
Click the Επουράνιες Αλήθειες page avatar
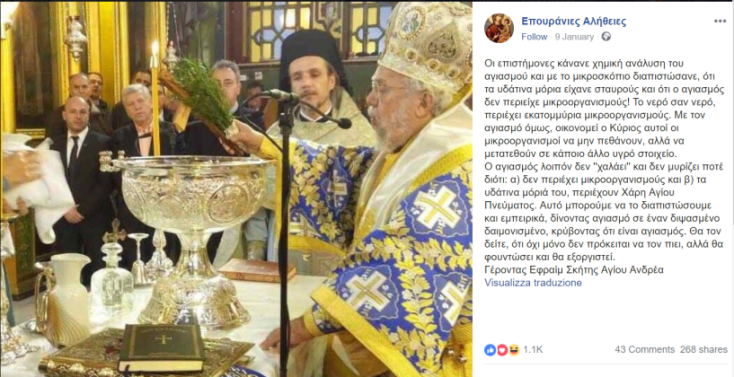point(499,28)
